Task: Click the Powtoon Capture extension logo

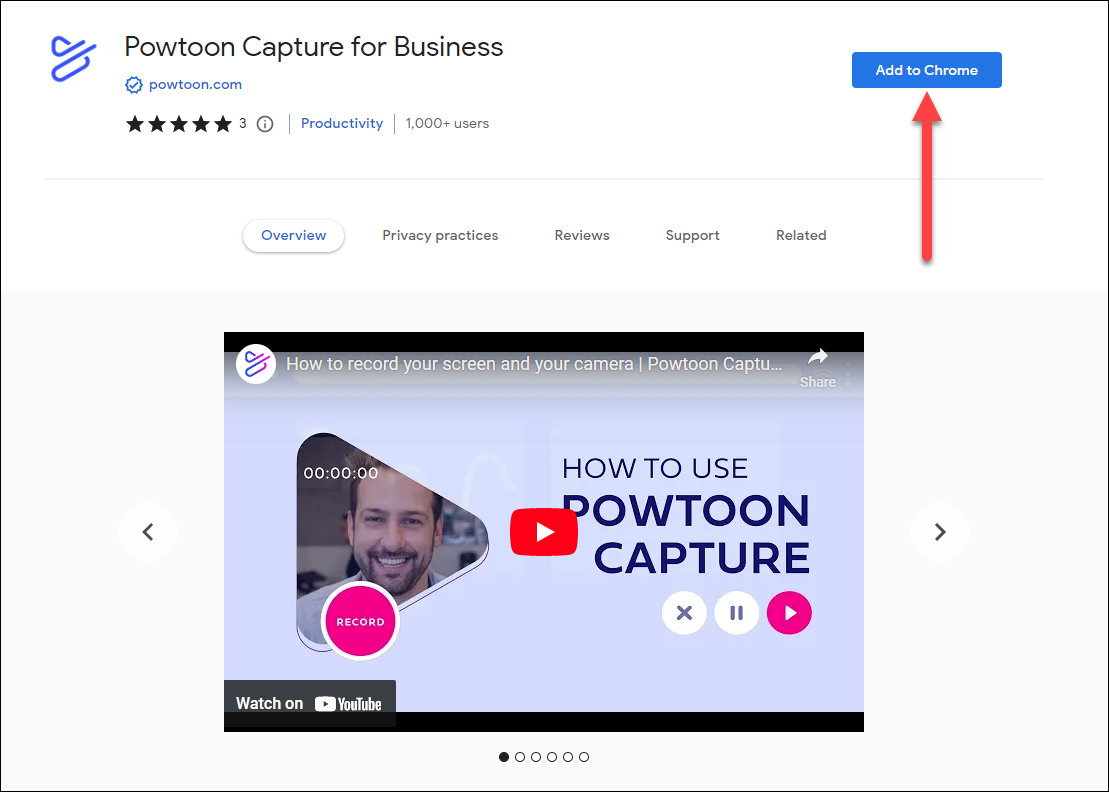Action: [x=74, y=59]
